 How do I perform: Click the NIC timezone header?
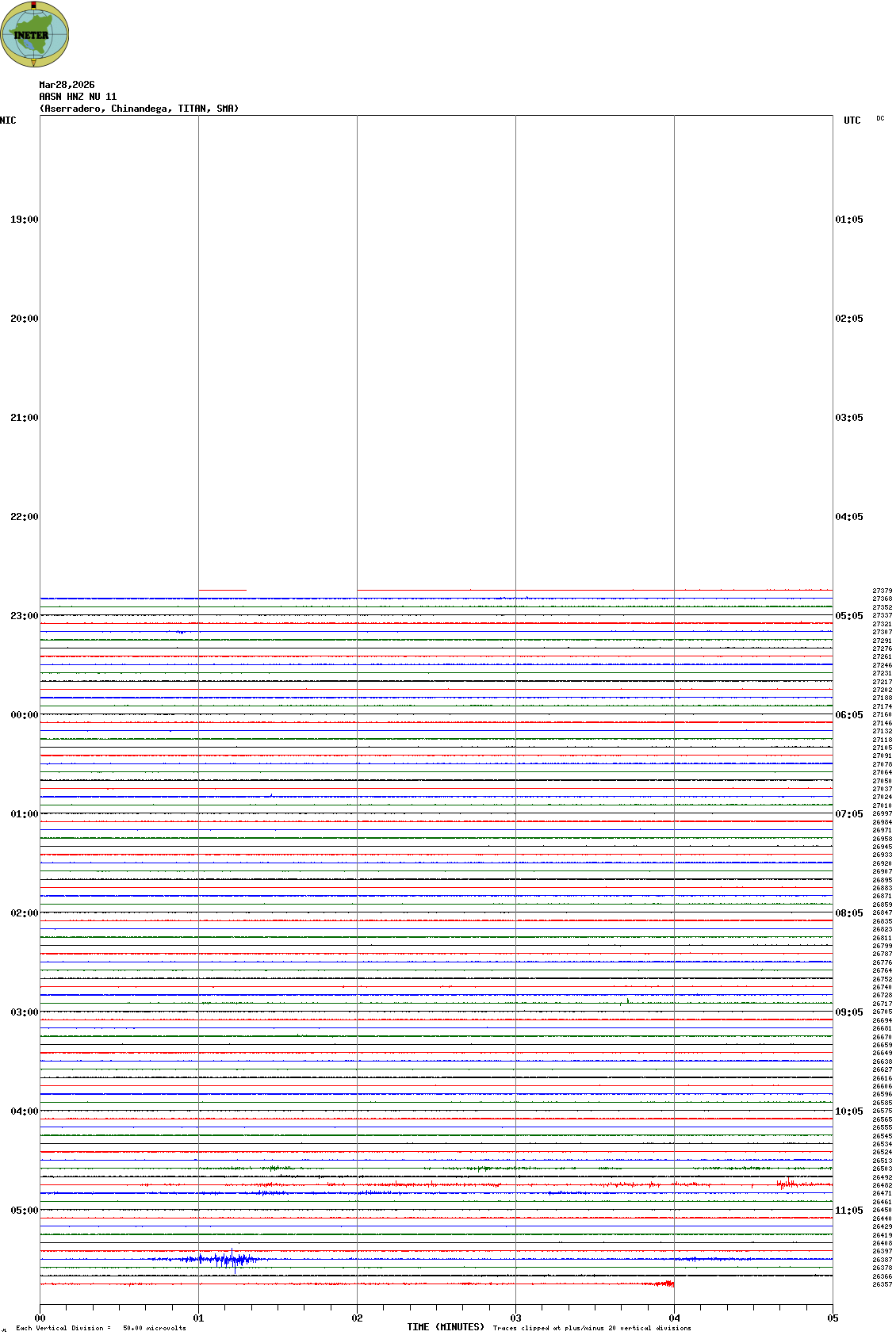(8, 121)
